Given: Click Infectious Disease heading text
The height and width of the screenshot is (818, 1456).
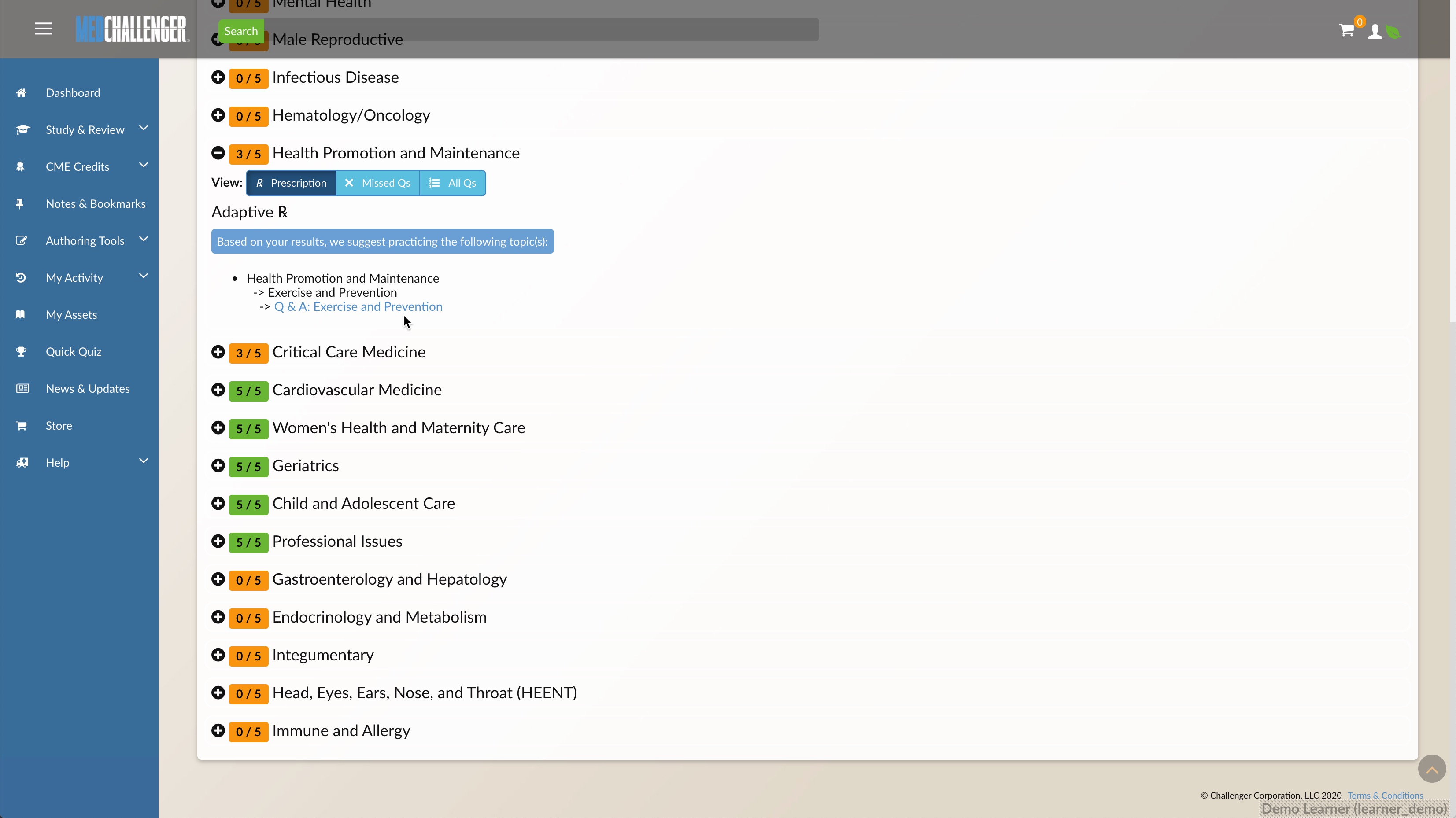Looking at the screenshot, I should tap(336, 77).
